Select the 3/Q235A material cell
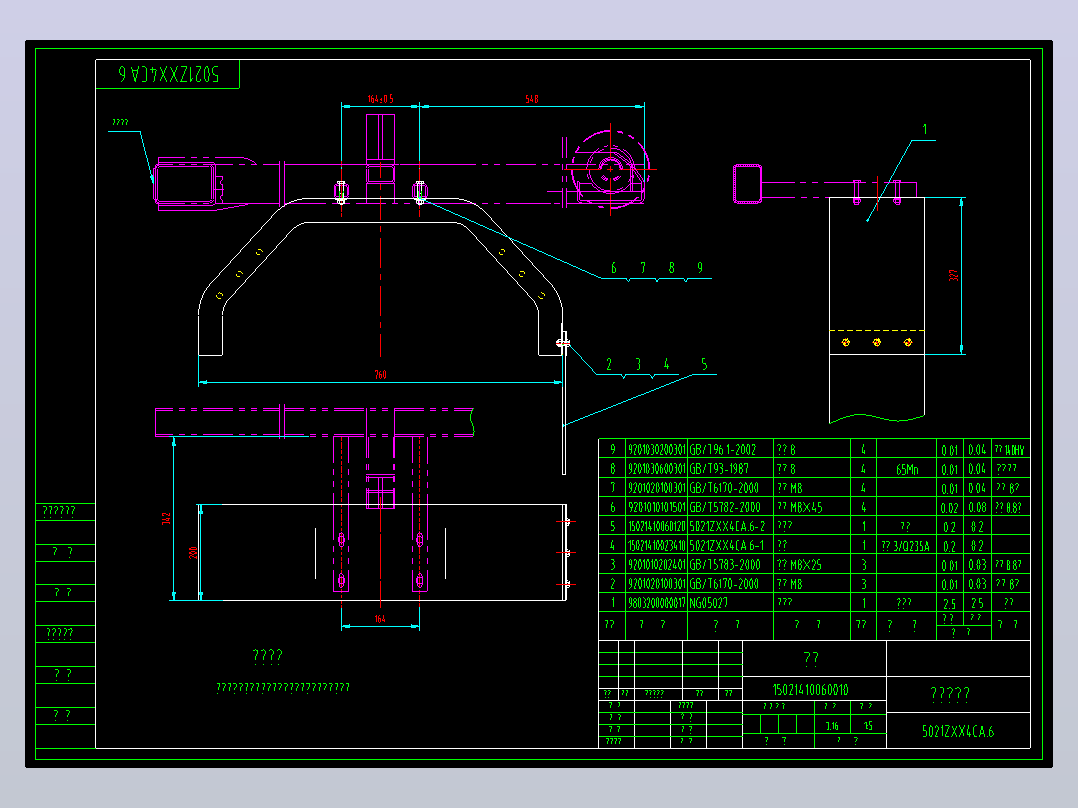 905,546
